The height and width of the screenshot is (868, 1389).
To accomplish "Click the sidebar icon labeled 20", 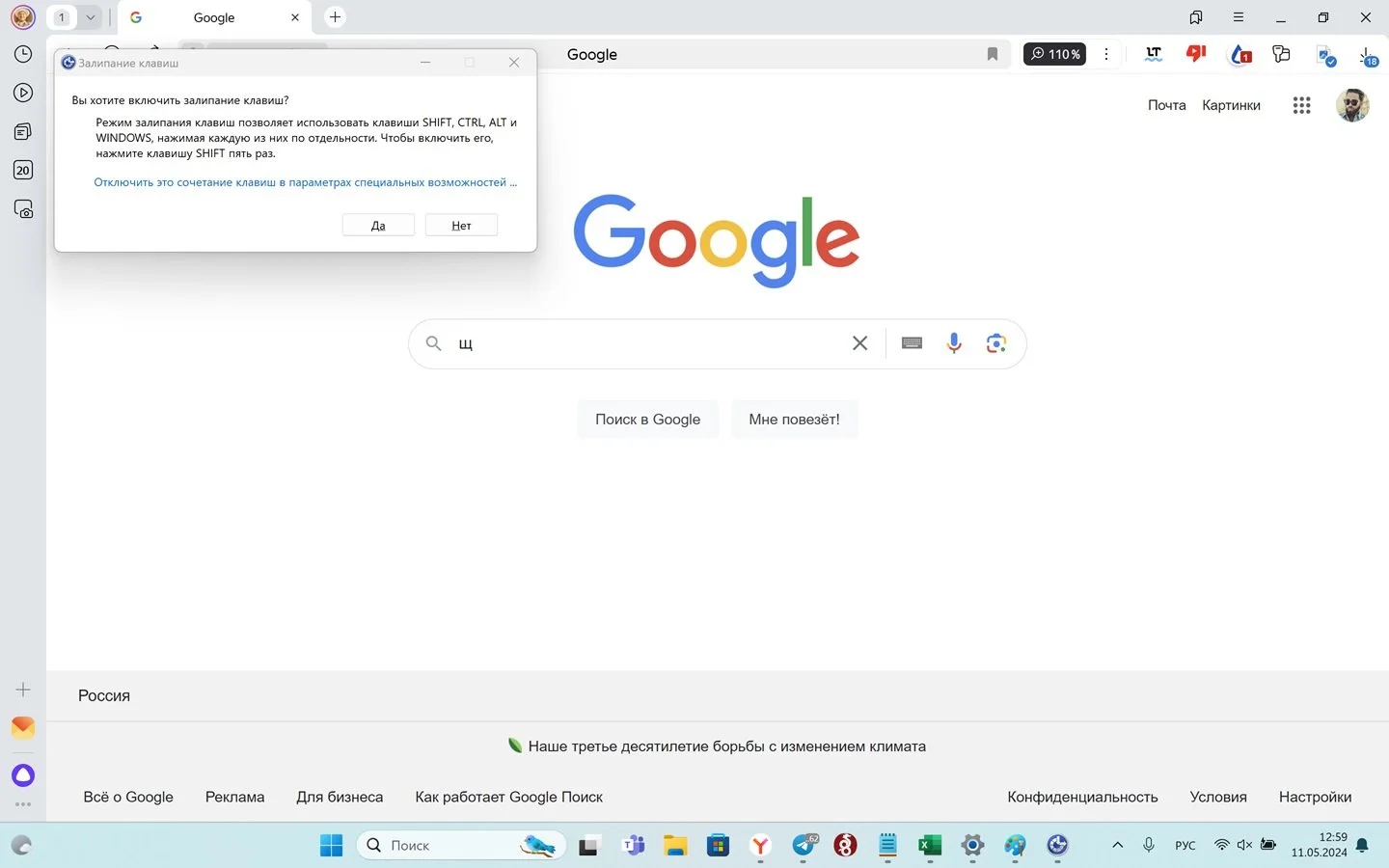I will coord(23,170).
